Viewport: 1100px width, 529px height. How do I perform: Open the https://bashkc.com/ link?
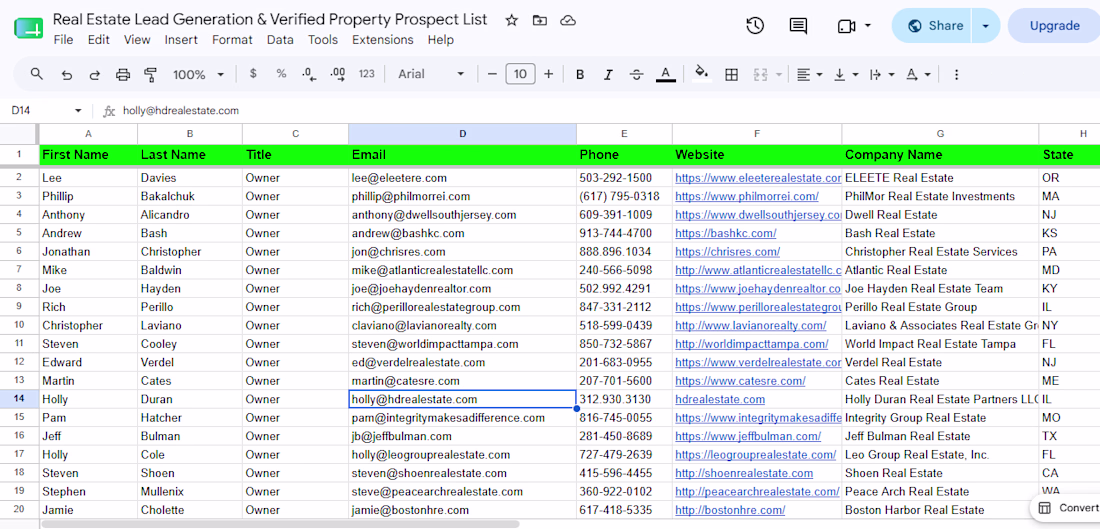[725, 233]
